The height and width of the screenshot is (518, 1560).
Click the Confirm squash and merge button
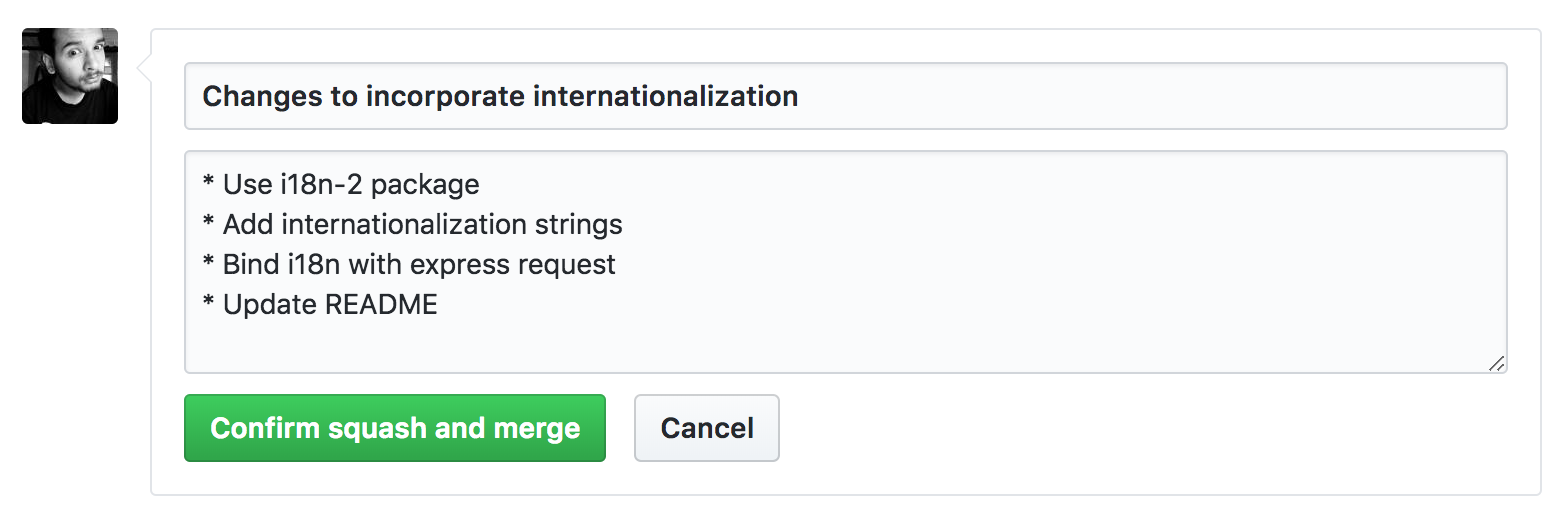(x=395, y=428)
